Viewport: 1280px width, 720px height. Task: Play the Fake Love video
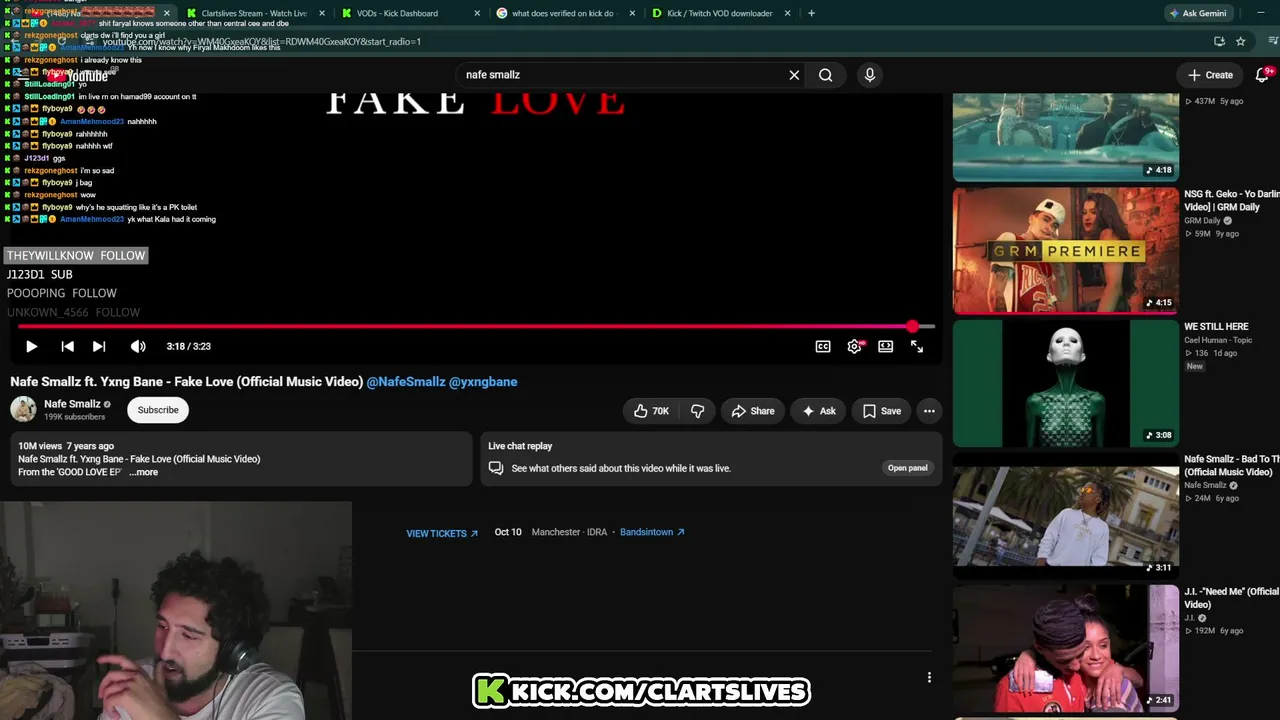pos(31,346)
